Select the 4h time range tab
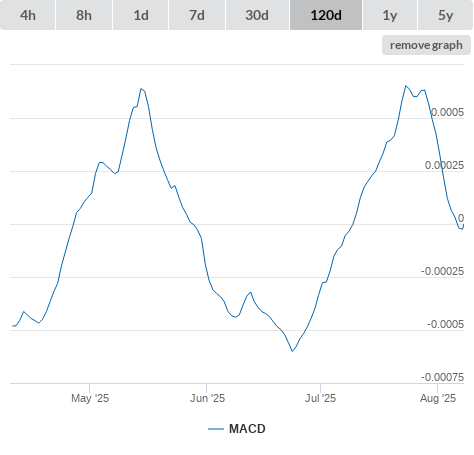The image size is (474, 455). (x=27, y=15)
